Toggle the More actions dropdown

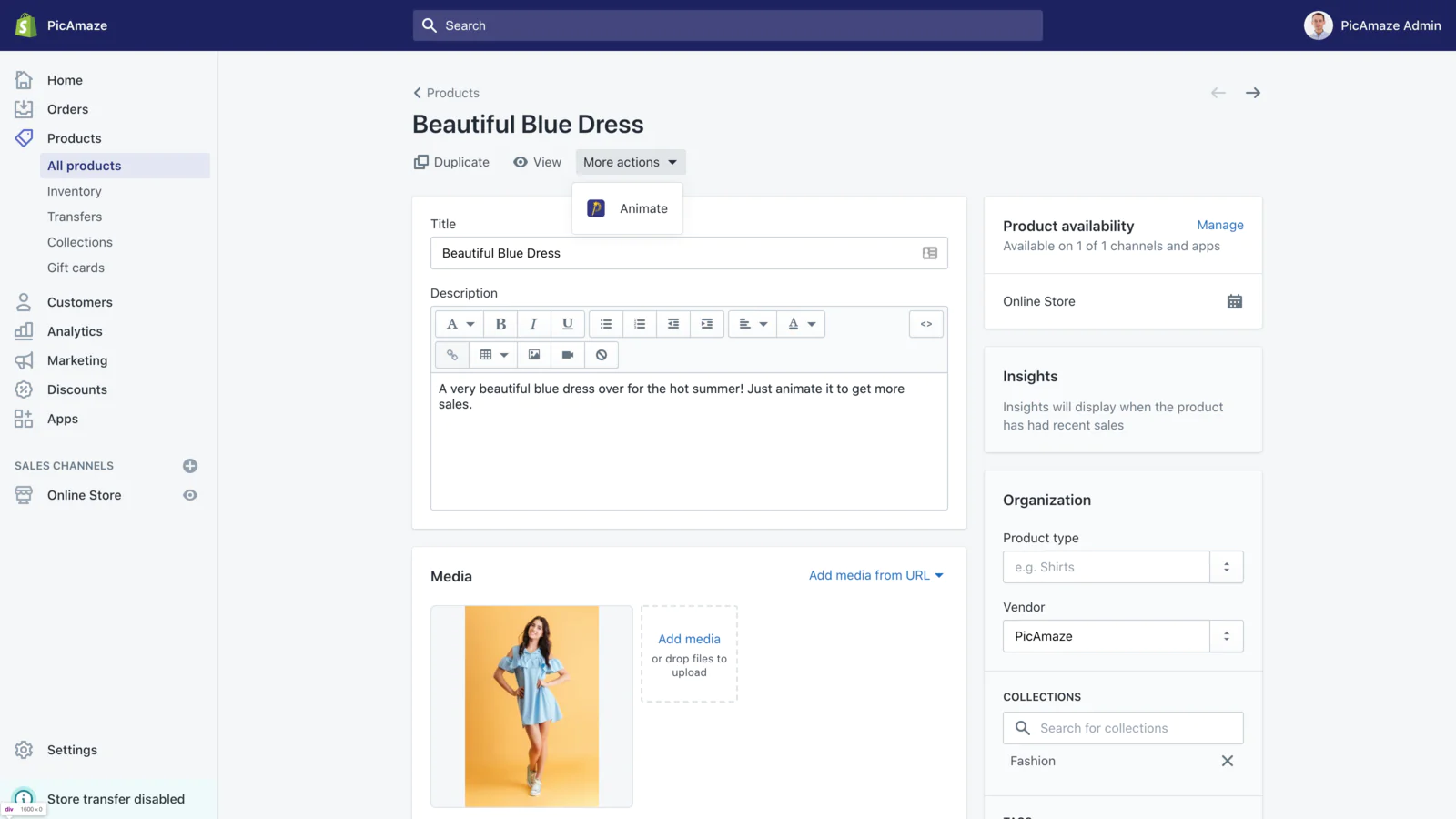631,162
